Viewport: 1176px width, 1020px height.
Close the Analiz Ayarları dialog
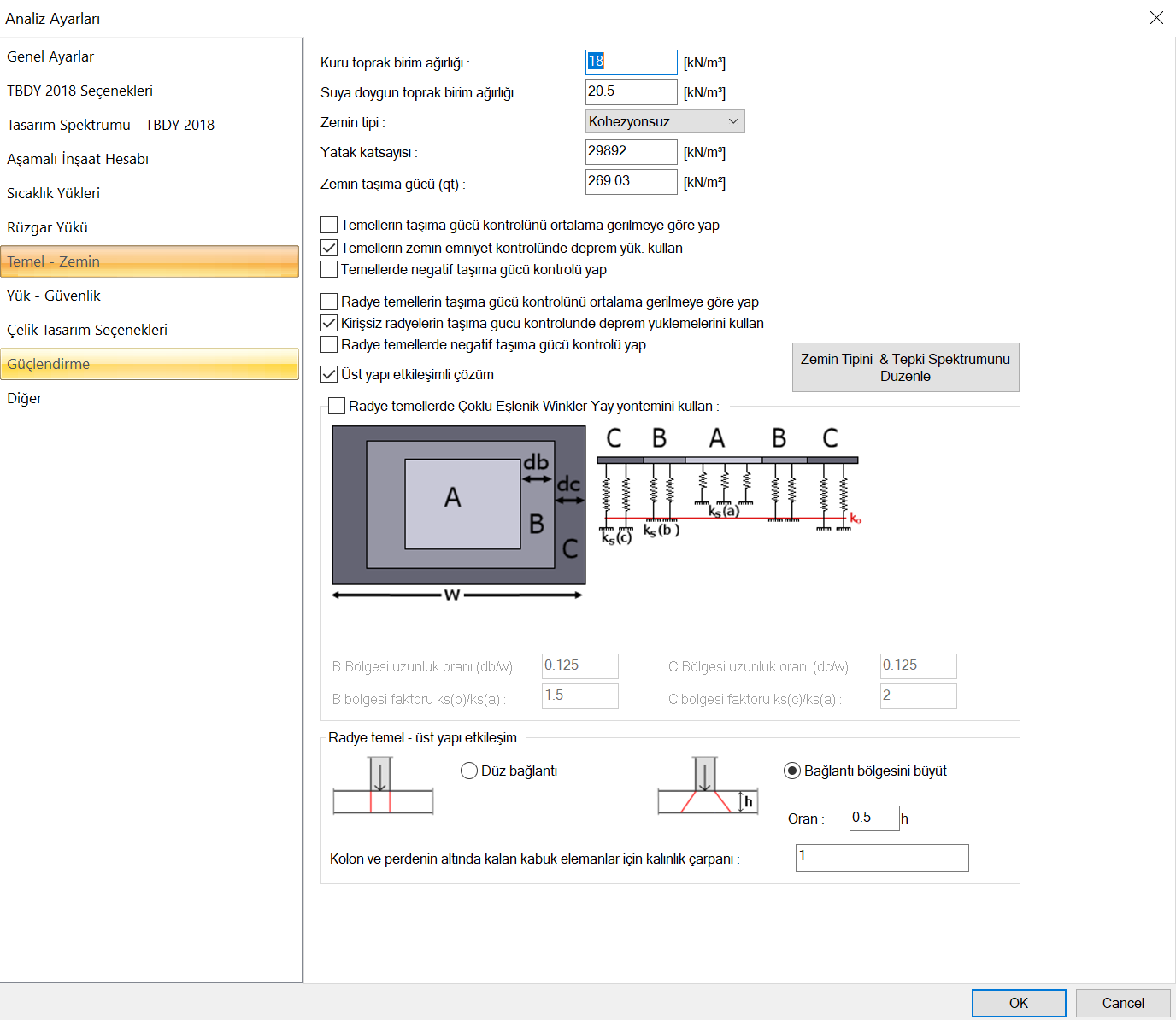pos(1156,18)
